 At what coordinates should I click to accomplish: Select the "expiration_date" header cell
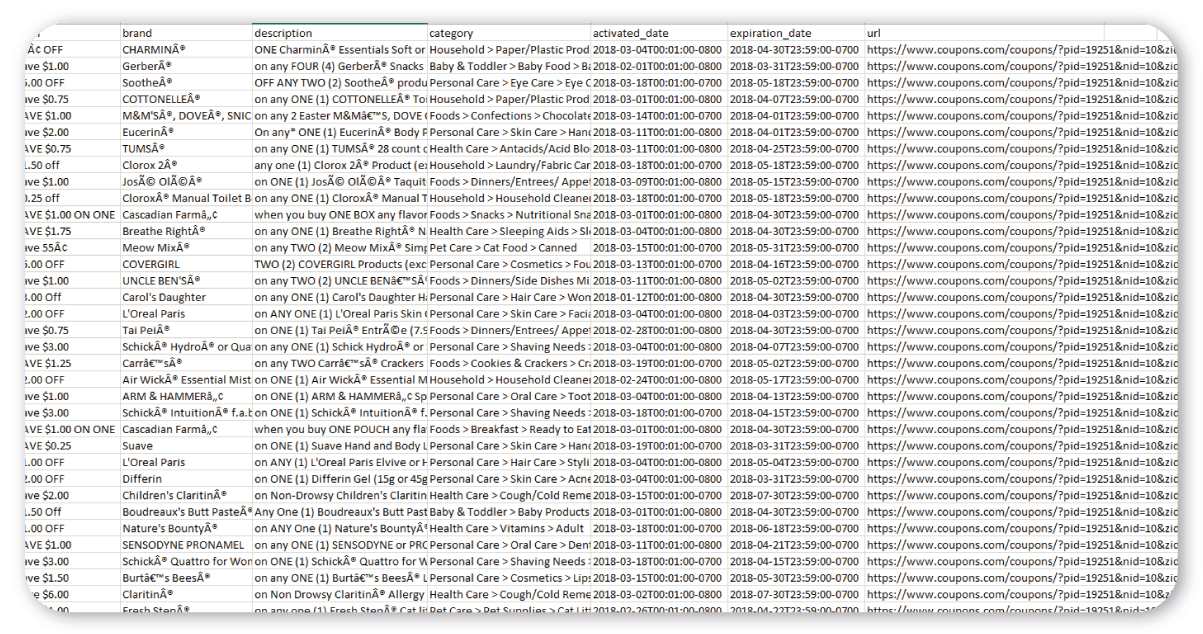(x=796, y=33)
